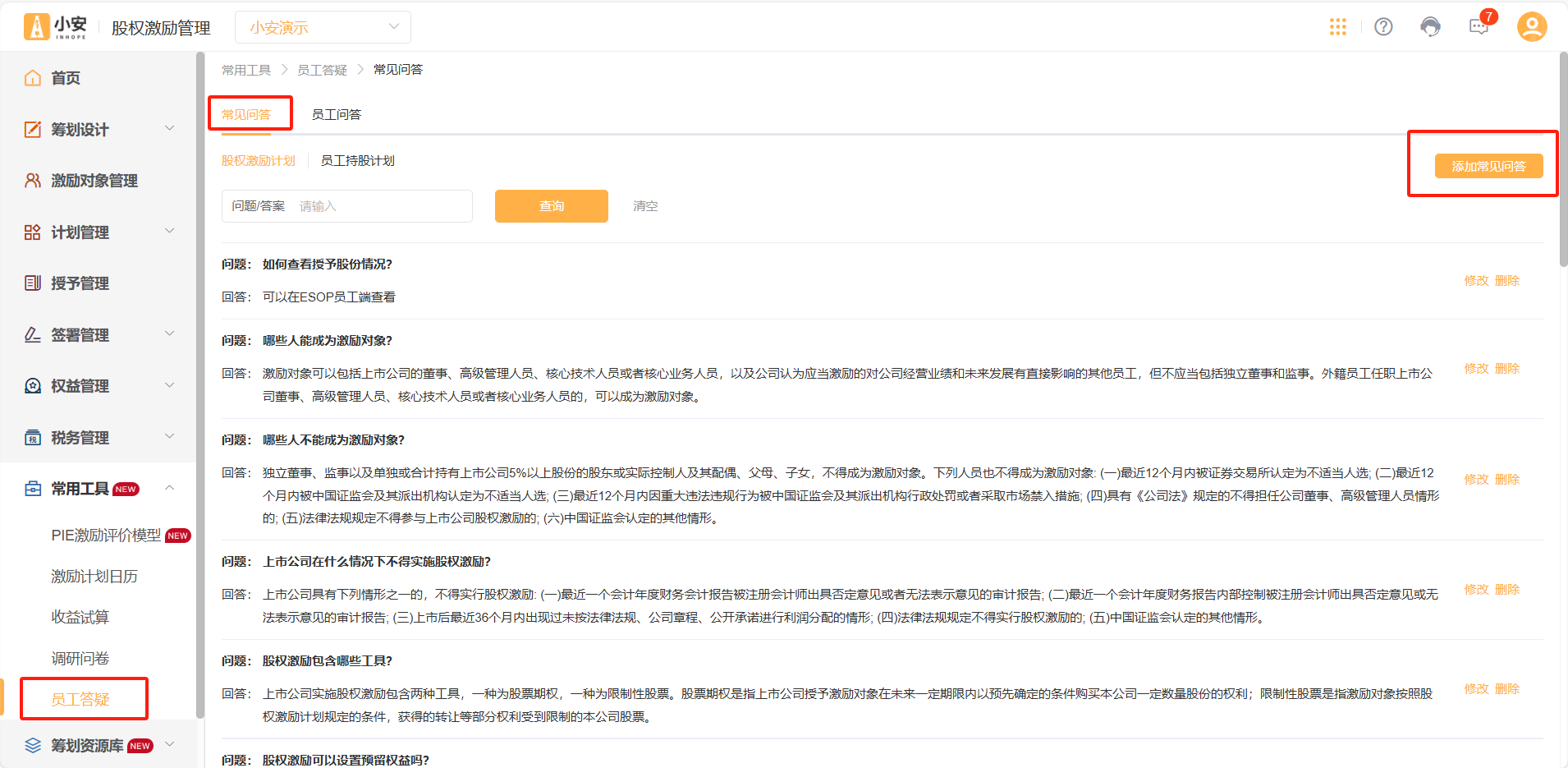Expand the 筹划资源库 sidebar menu

(170, 744)
